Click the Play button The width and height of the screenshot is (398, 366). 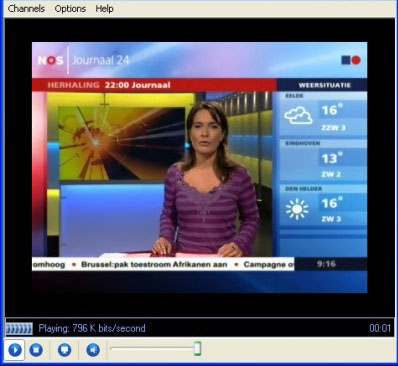[15, 350]
